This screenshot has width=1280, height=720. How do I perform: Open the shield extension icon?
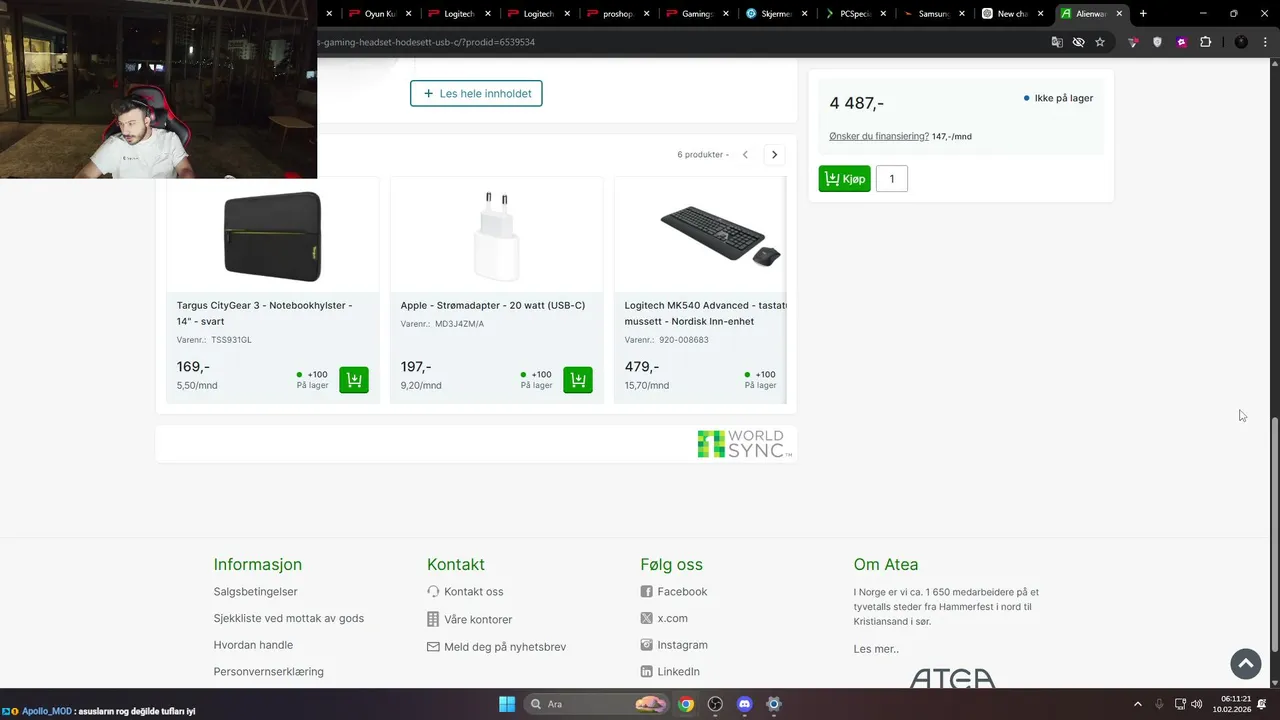click(x=1158, y=42)
